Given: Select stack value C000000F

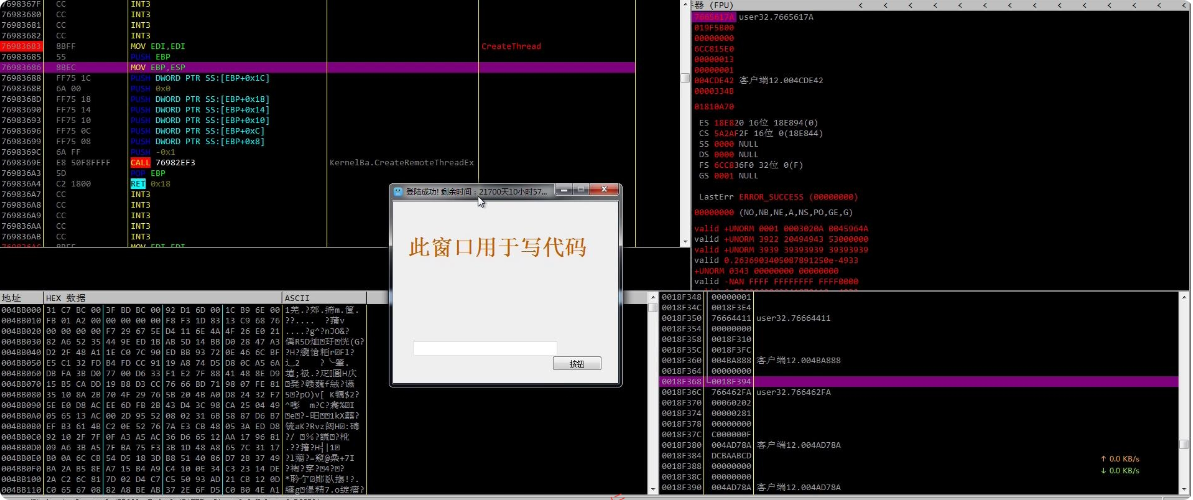Looking at the screenshot, I should click(x=731, y=435).
